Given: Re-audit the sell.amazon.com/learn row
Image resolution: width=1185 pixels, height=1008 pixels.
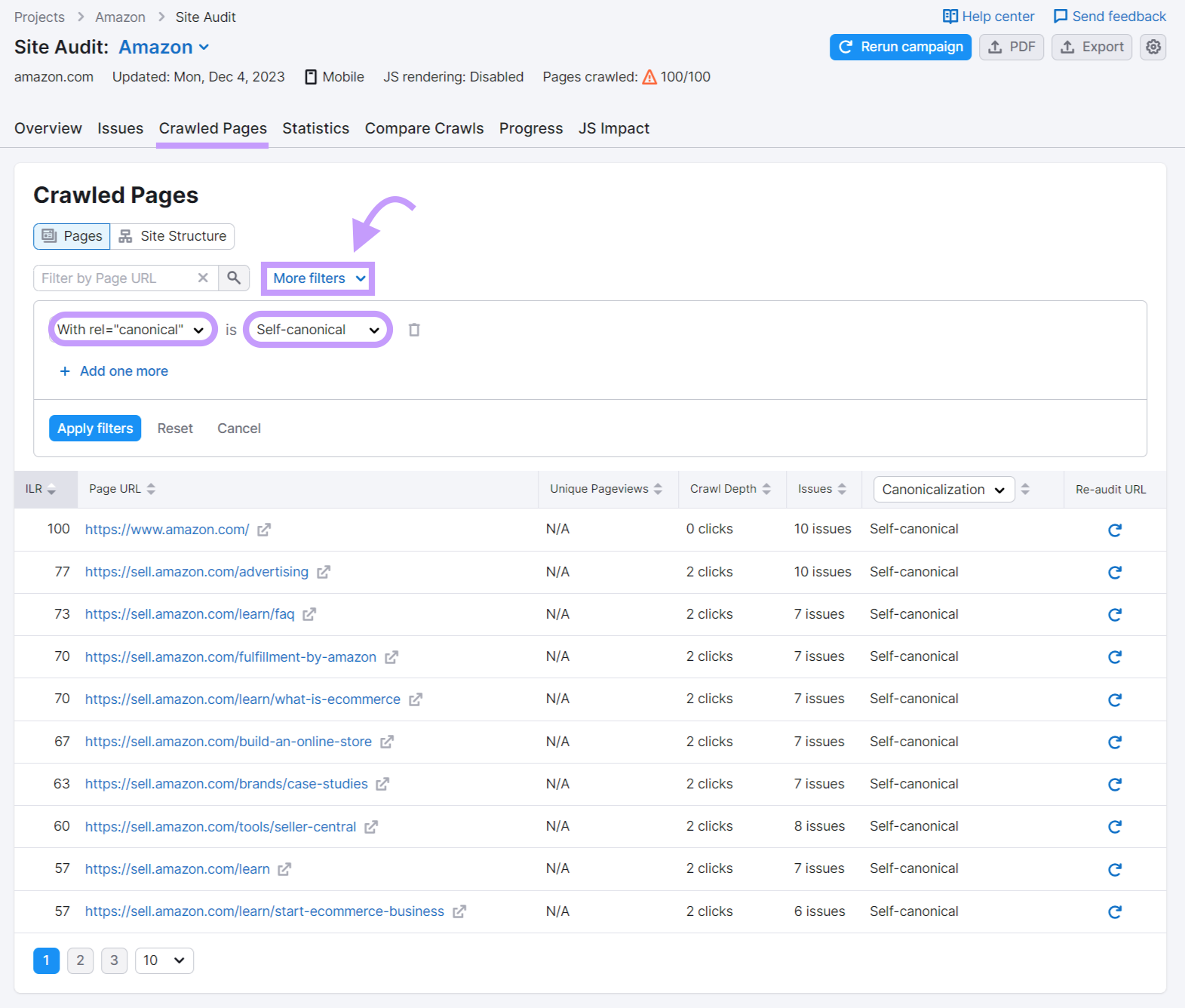Looking at the screenshot, I should tap(1114, 869).
